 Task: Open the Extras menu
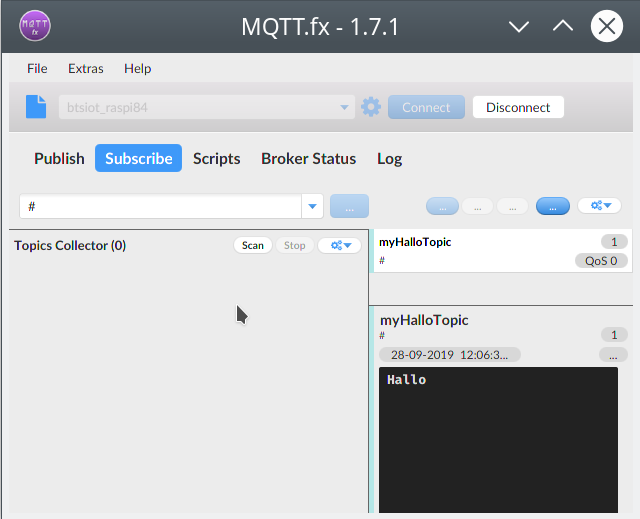pyautogui.click(x=85, y=69)
